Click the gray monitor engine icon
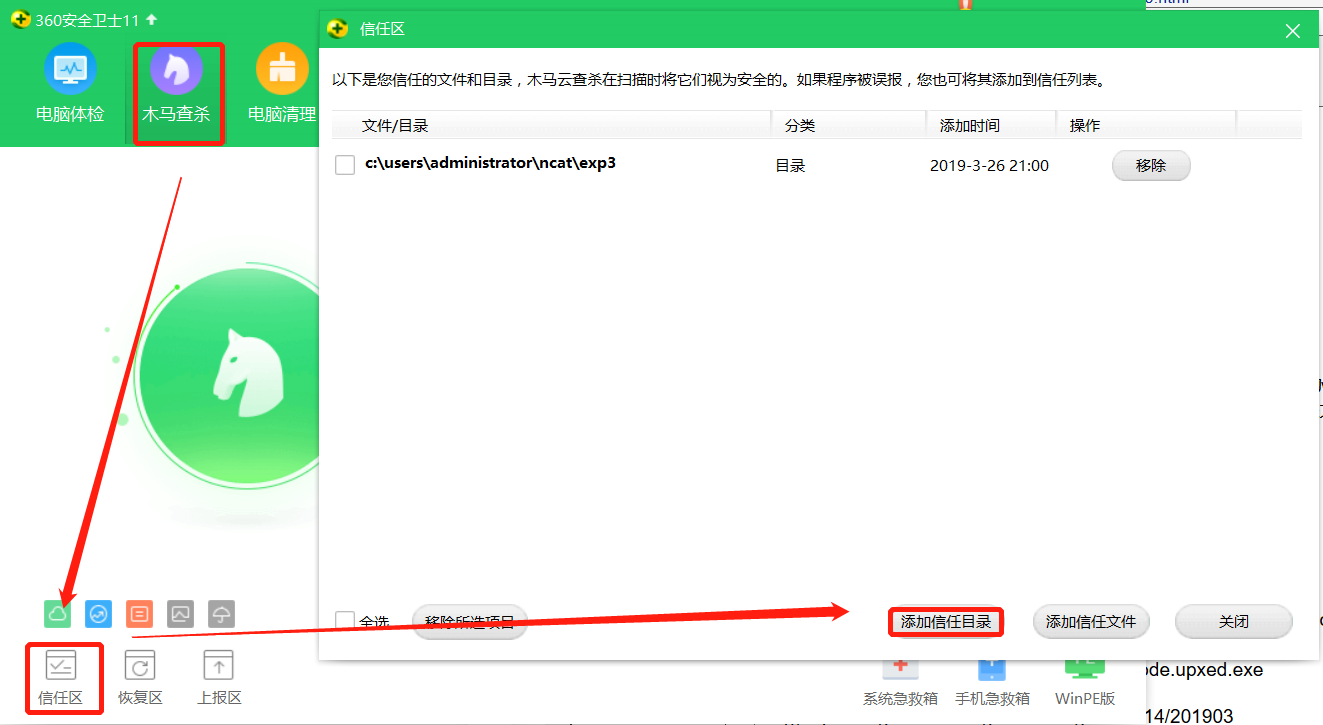Image resolution: width=1323 pixels, height=725 pixels. coord(180,613)
